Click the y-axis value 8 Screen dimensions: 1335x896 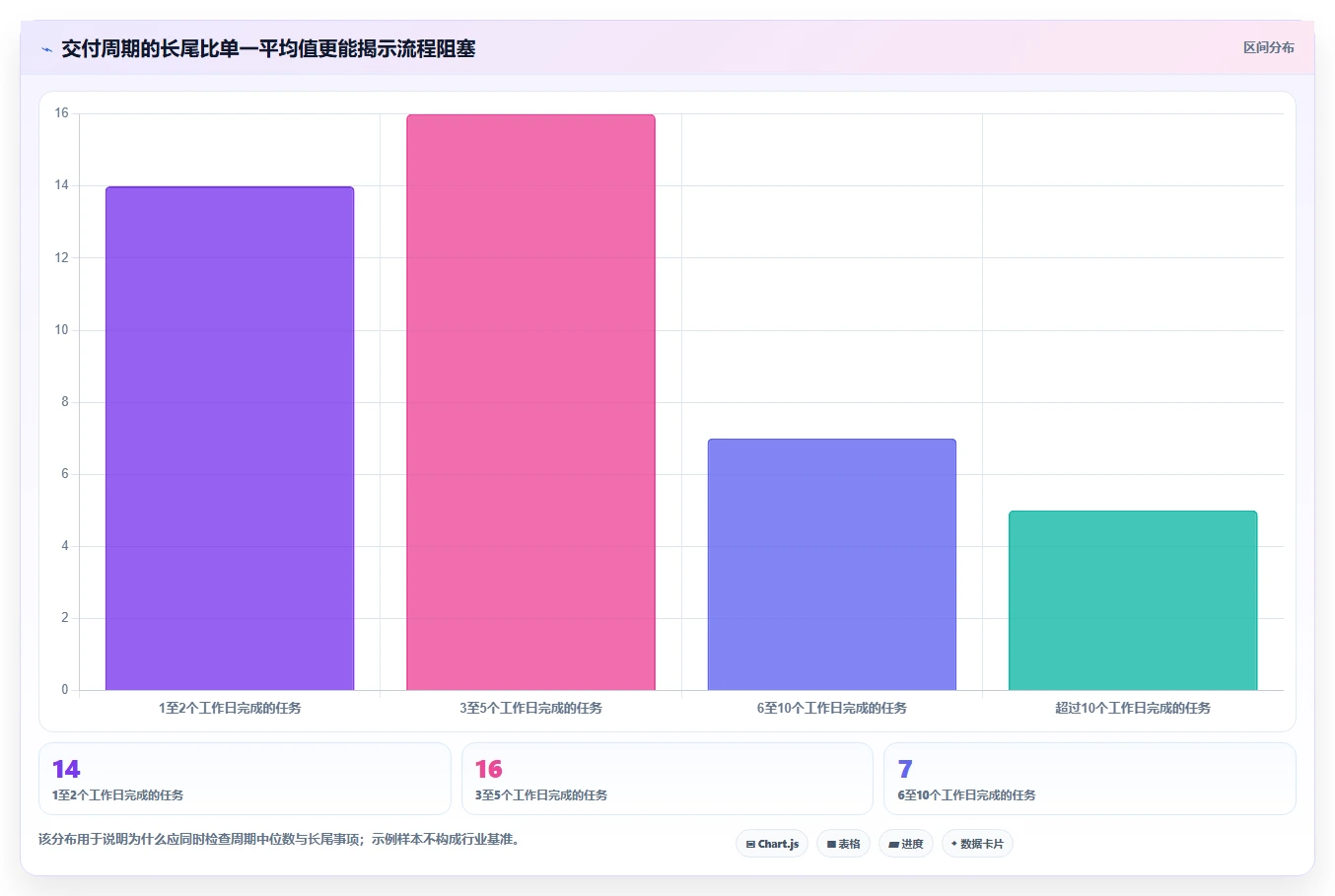(x=65, y=401)
